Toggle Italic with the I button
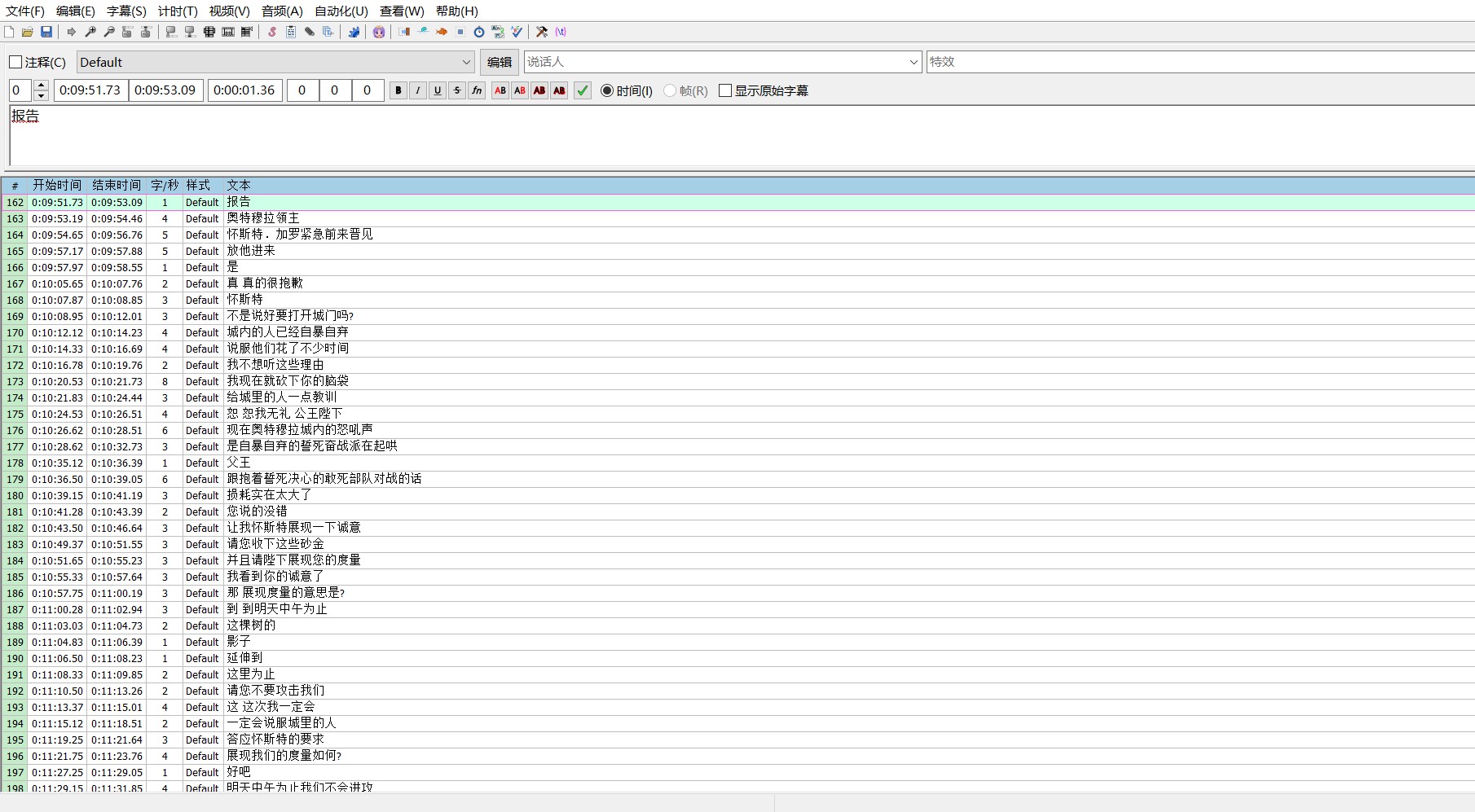This screenshot has width=1475, height=812. pos(418,90)
